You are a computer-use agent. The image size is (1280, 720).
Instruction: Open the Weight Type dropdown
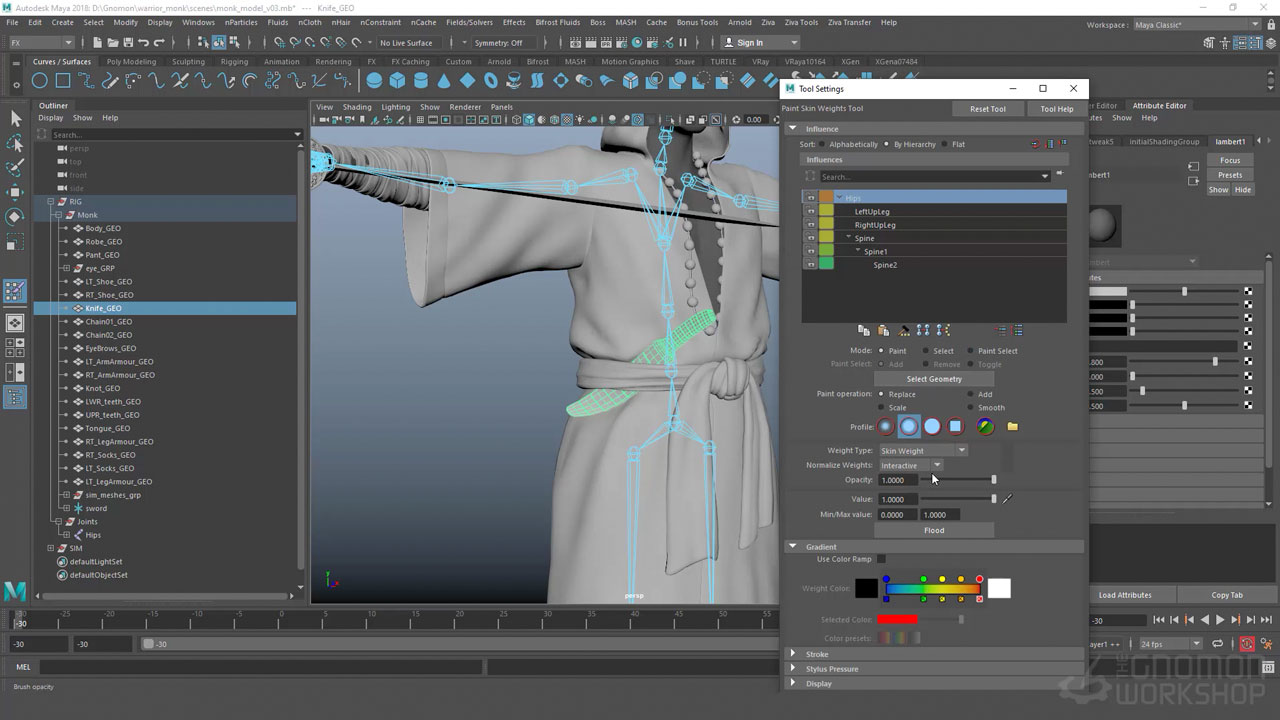tap(923, 451)
